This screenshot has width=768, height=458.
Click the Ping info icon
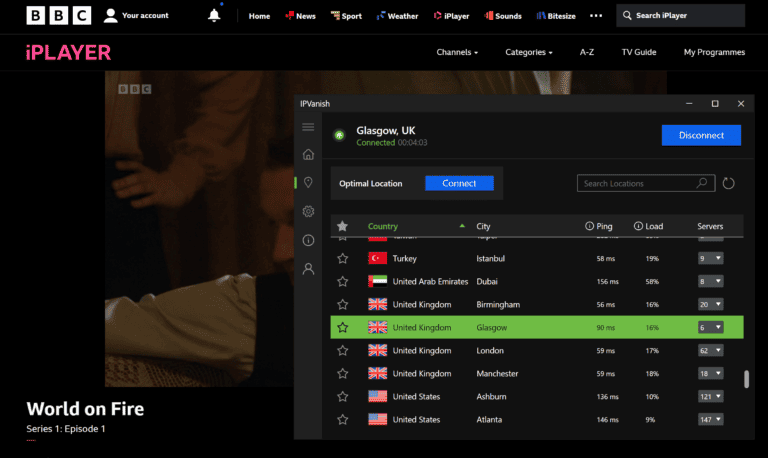(x=589, y=226)
